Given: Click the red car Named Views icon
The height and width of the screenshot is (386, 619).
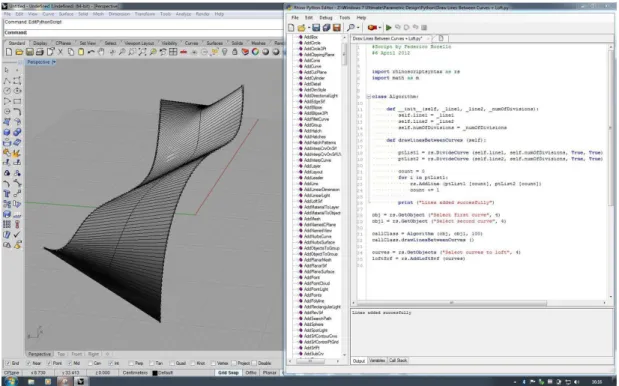Looking at the screenshot, I should (183, 52).
